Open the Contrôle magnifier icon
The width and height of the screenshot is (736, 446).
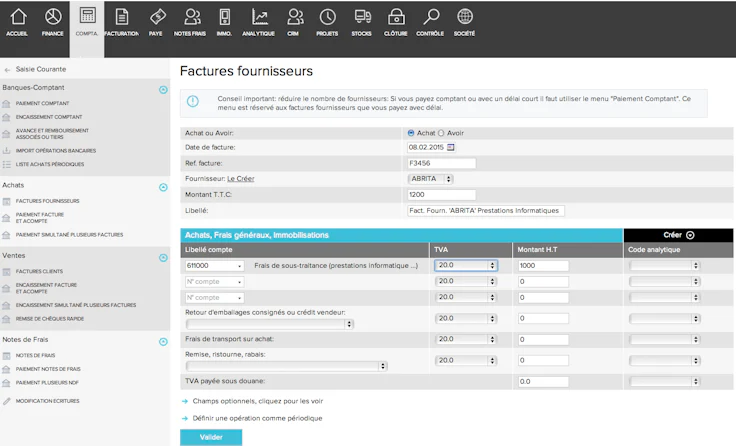(x=430, y=17)
